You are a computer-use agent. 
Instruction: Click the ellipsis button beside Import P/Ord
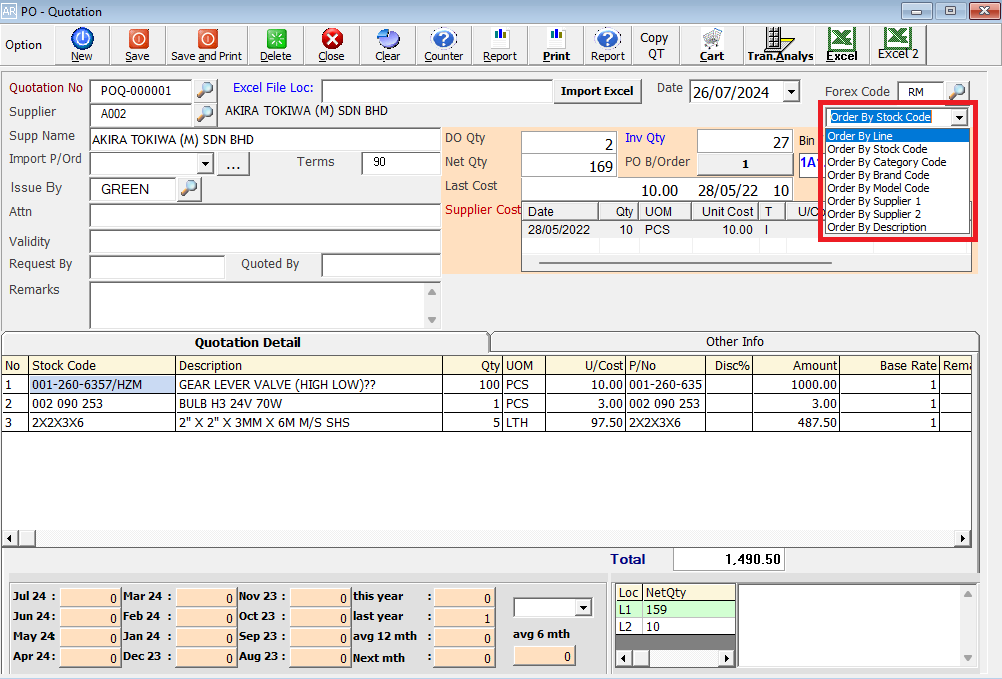233,165
